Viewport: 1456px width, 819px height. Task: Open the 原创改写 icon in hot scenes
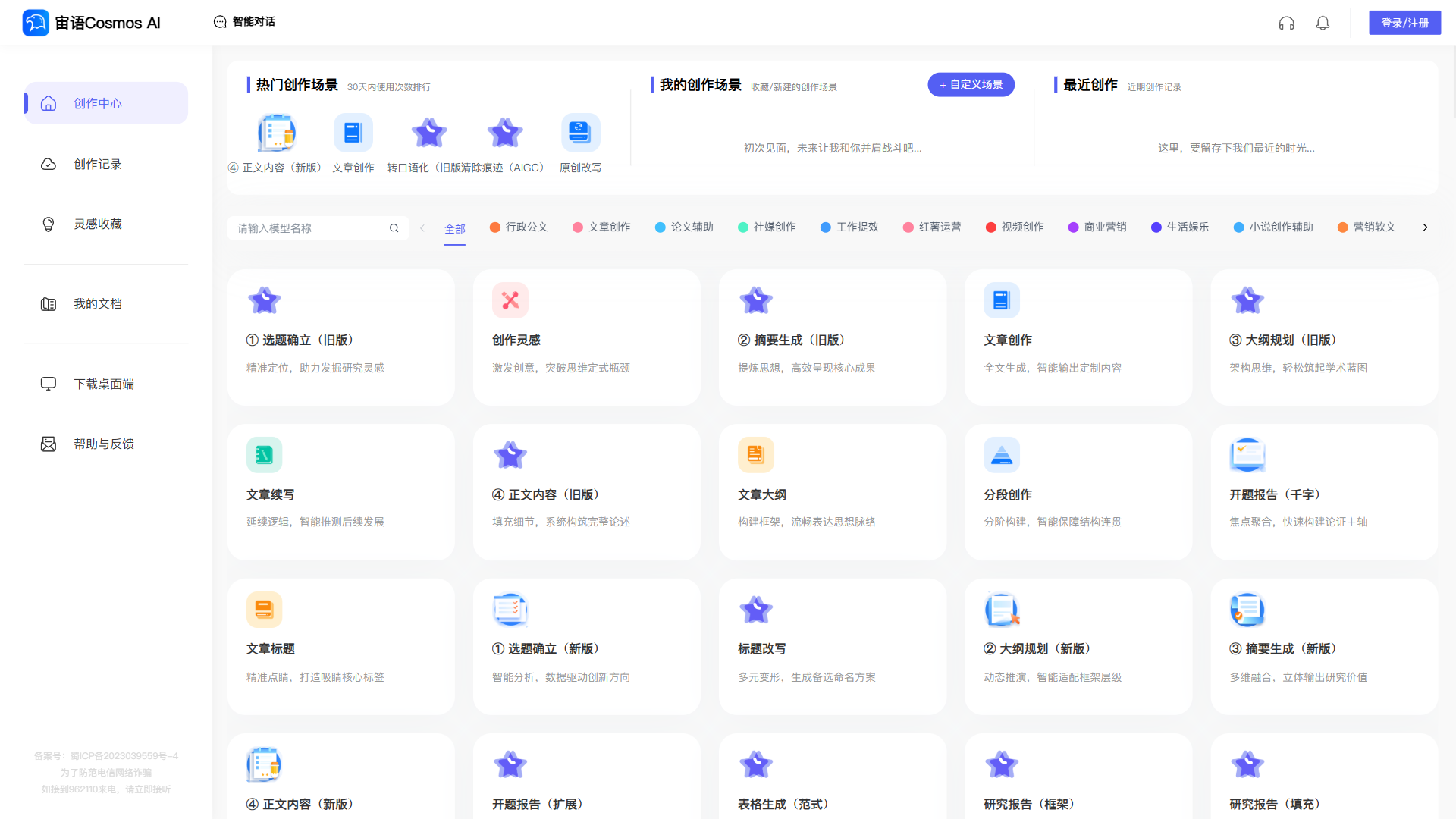tap(580, 133)
